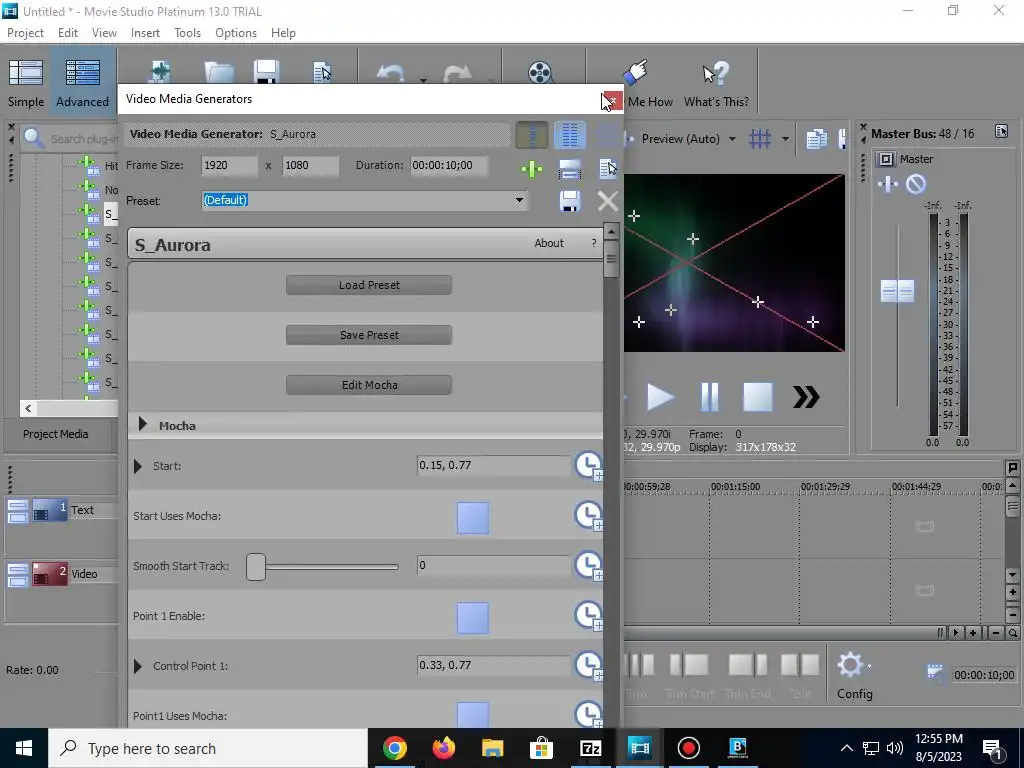Click the green Match Event Length icon

point(532,170)
